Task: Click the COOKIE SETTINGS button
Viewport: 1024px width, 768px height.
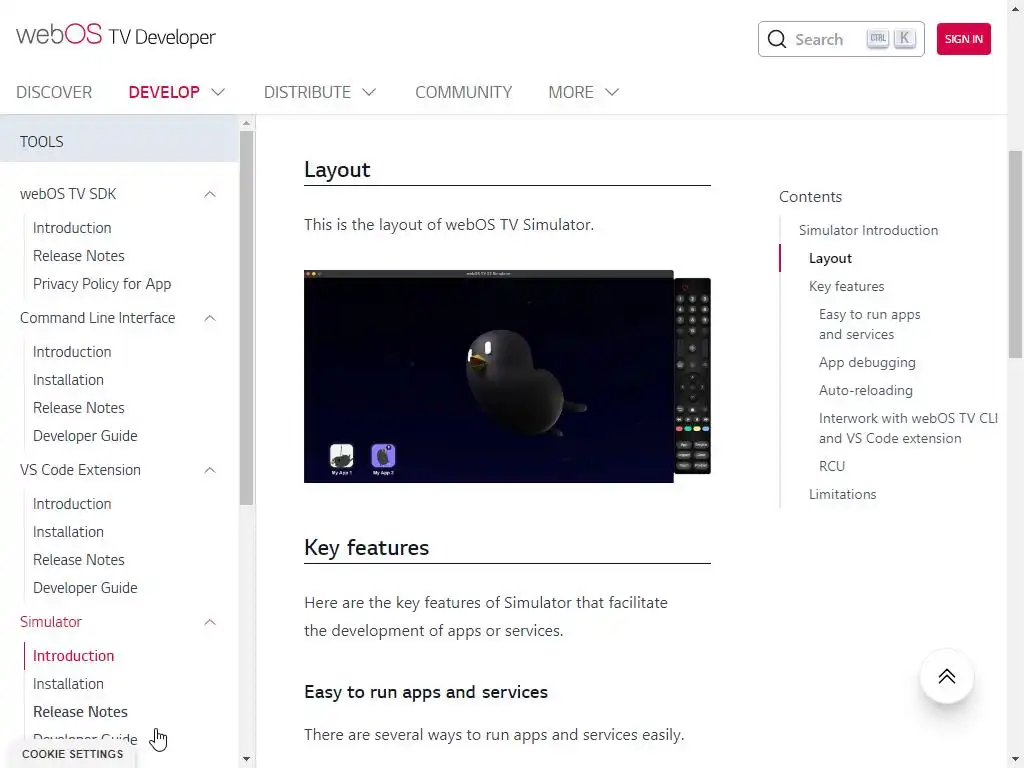Action: (72, 754)
